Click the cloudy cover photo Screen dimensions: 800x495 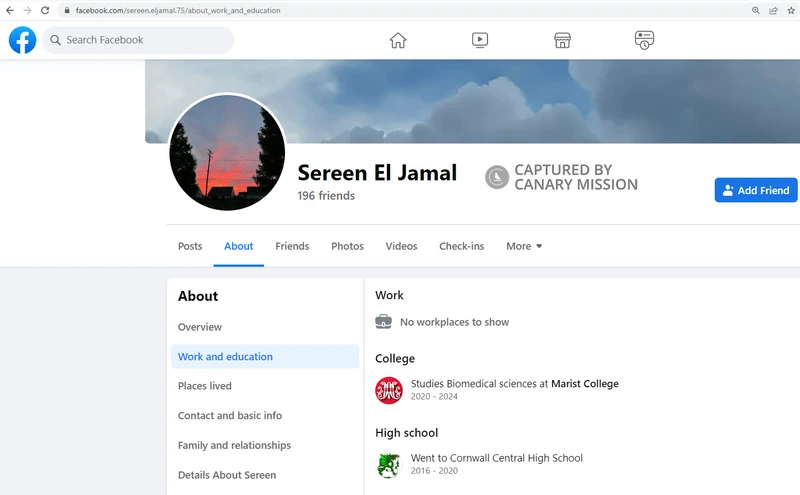point(472,101)
